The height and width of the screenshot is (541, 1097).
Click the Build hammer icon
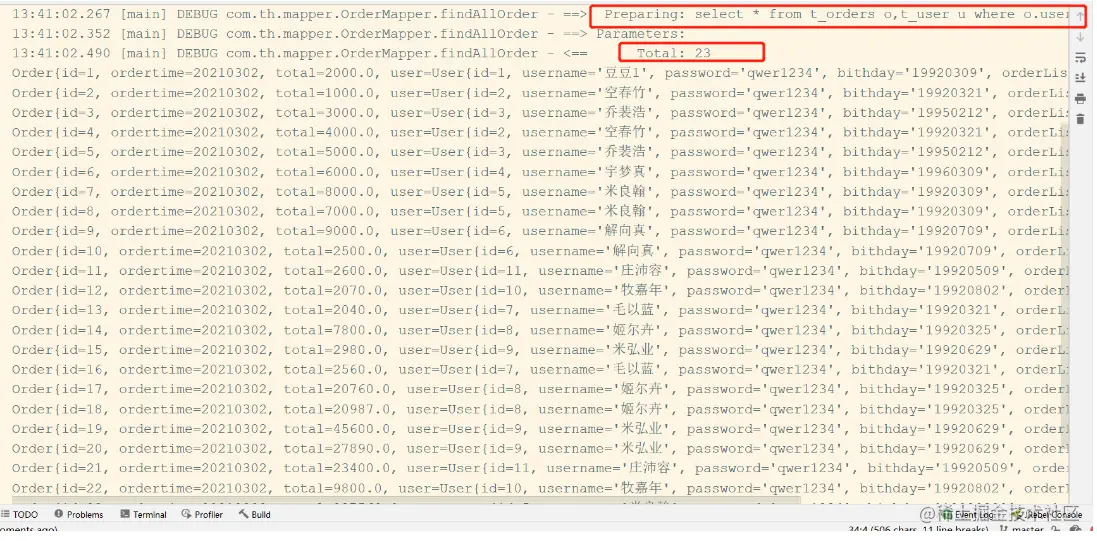click(243, 514)
